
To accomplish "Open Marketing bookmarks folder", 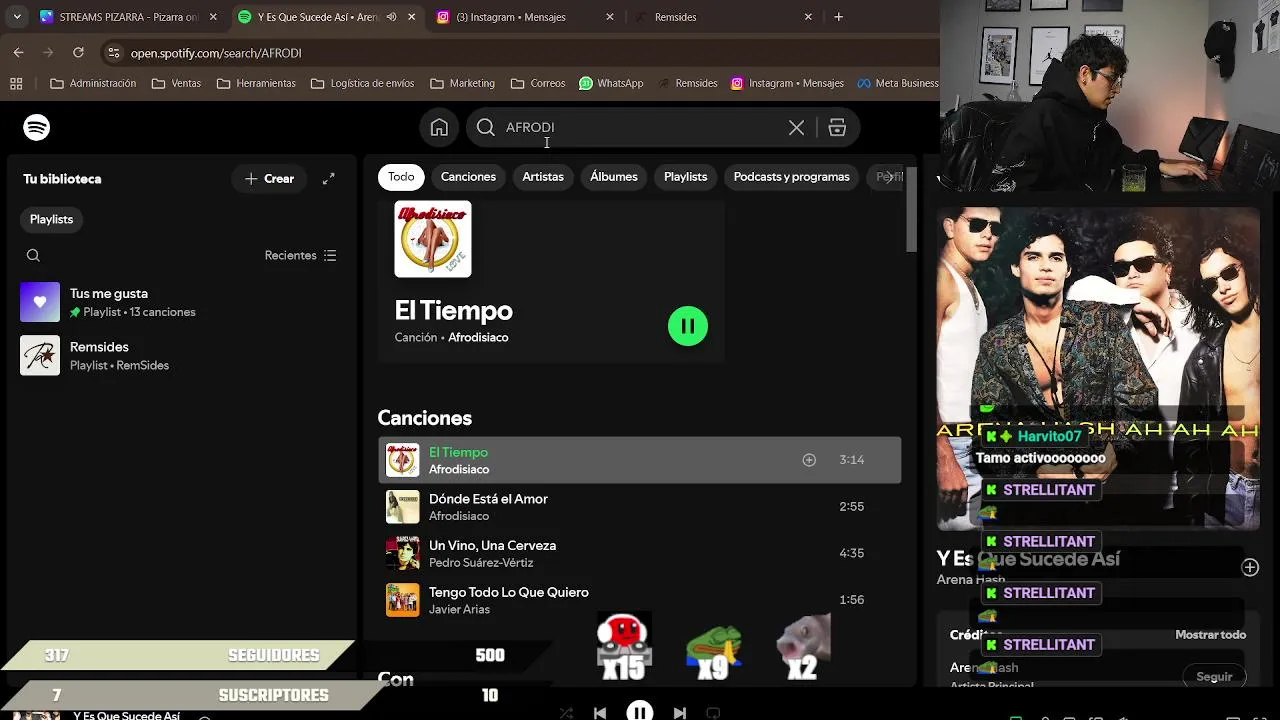I will [x=462, y=83].
